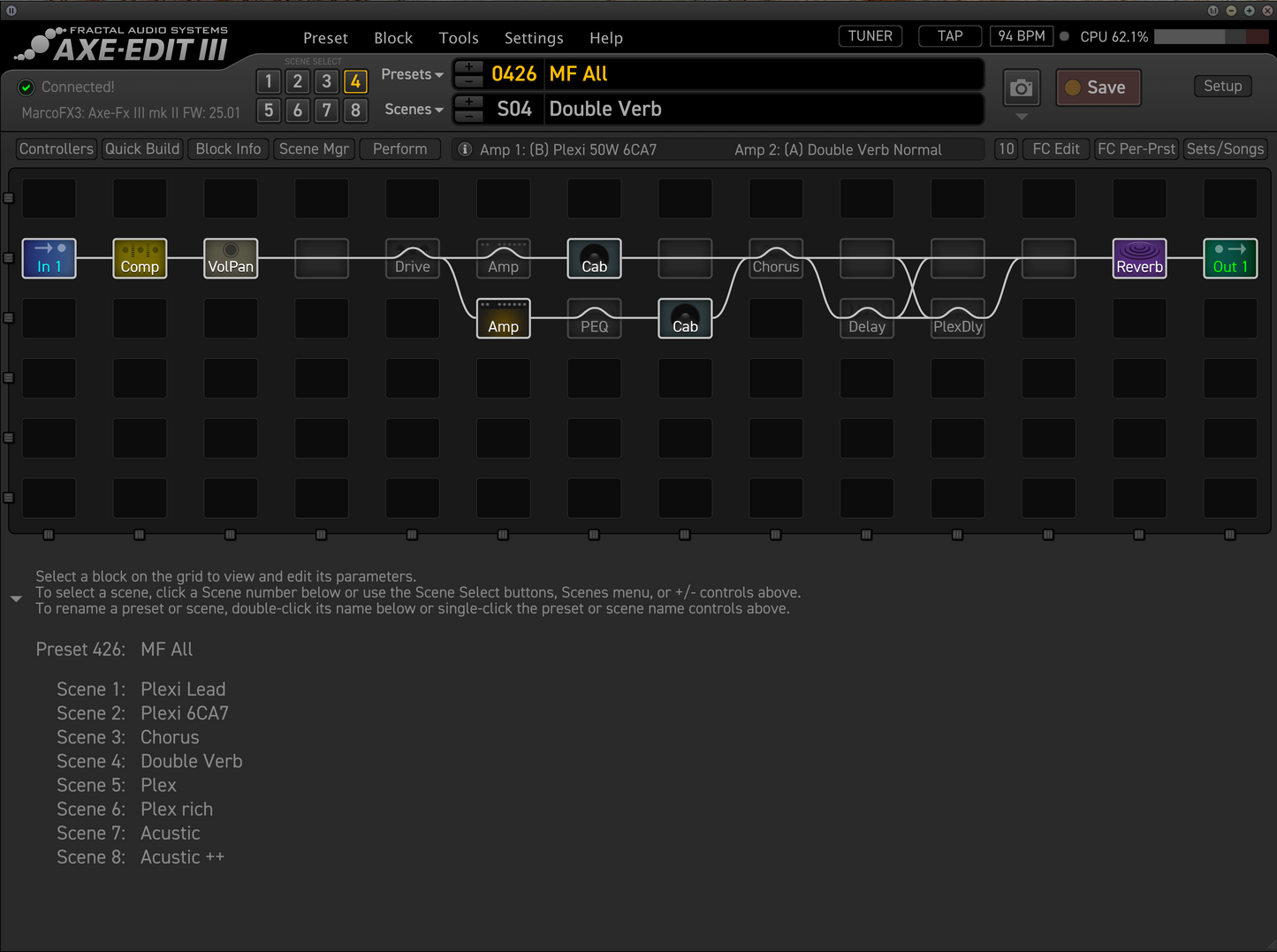
Task: Switch to scene 6 button
Action: click(298, 110)
